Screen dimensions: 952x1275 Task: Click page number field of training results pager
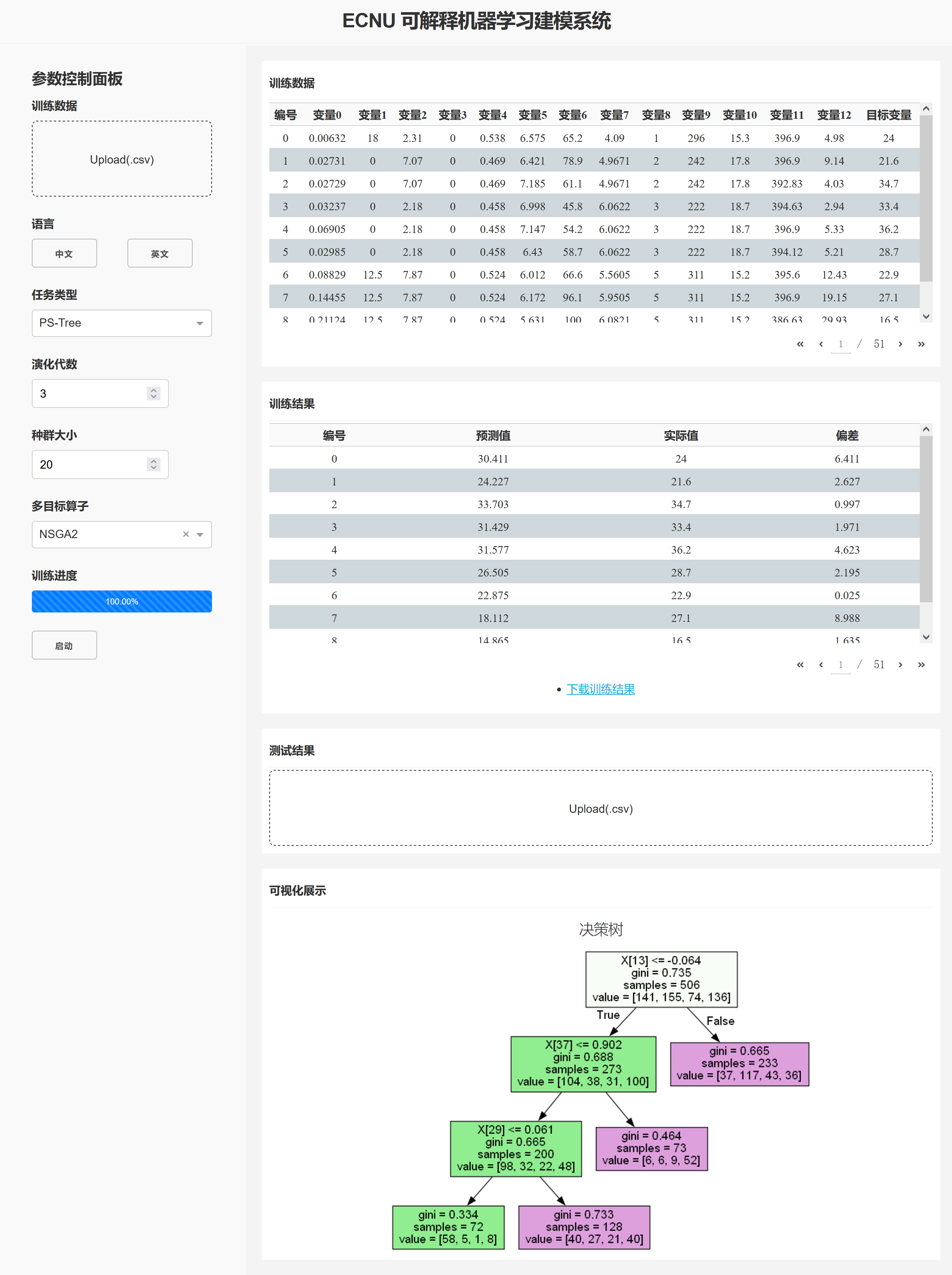[x=840, y=664]
